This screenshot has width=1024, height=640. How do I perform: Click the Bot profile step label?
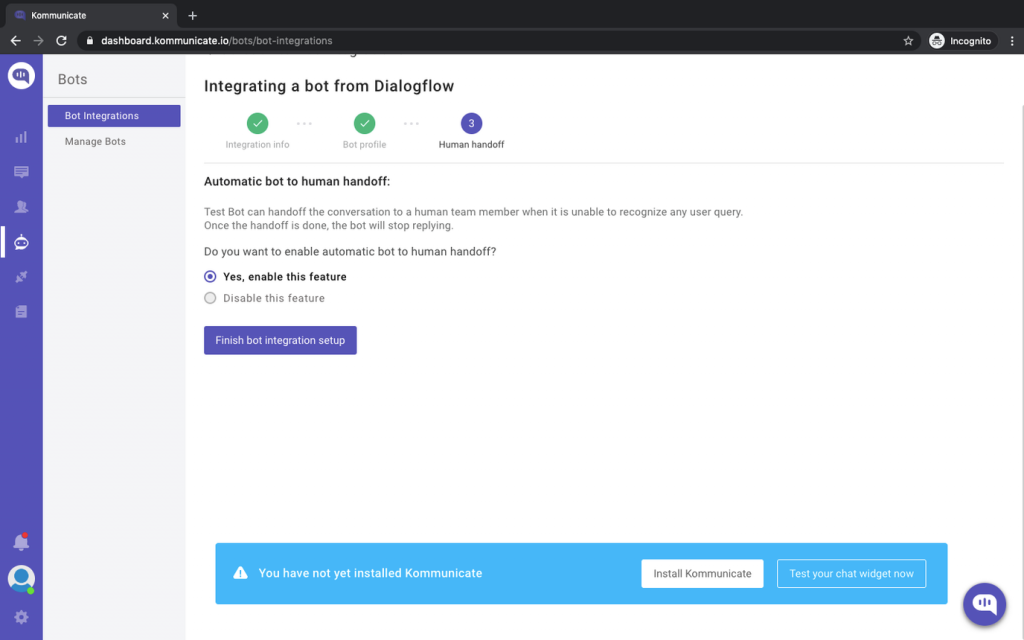pyautogui.click(x=364, y=144)
